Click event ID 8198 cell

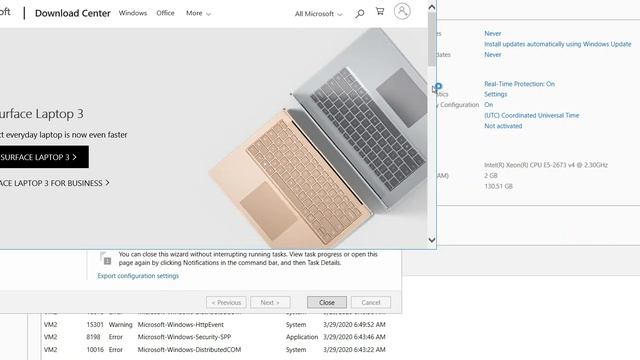[93, 337]
